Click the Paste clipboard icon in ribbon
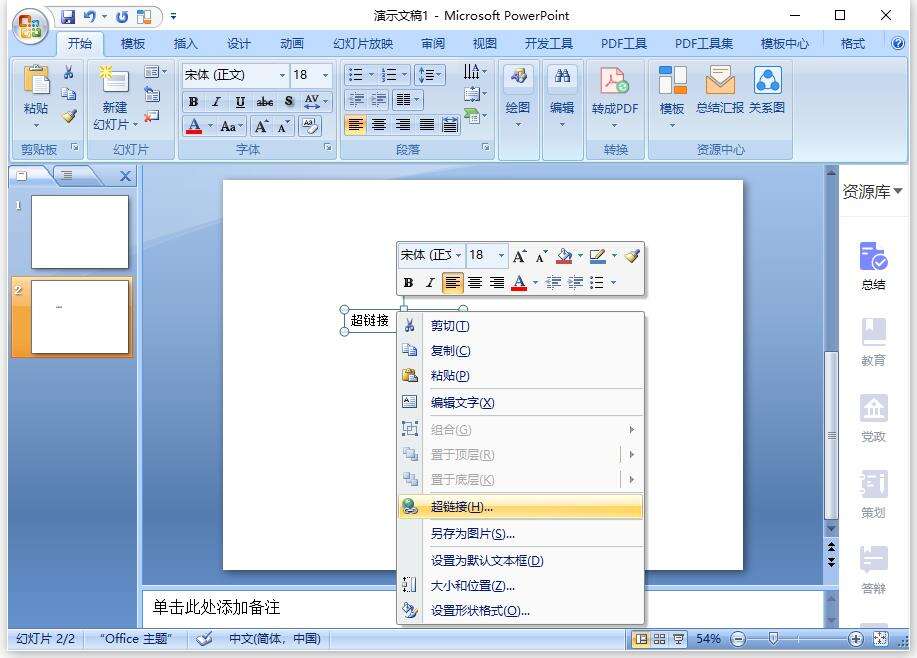Image resolution: width=917 pixels, height=658 pixels. 36,81
